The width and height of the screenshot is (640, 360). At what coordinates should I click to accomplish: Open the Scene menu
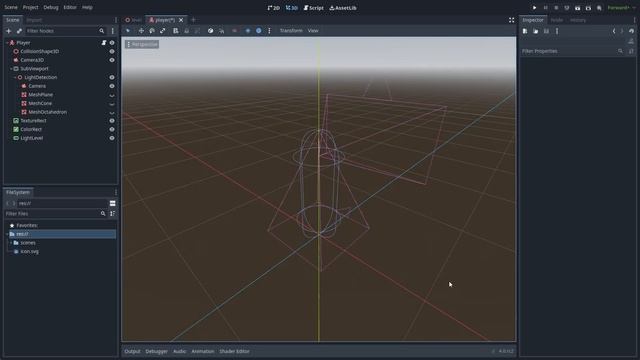click(11, 7)
